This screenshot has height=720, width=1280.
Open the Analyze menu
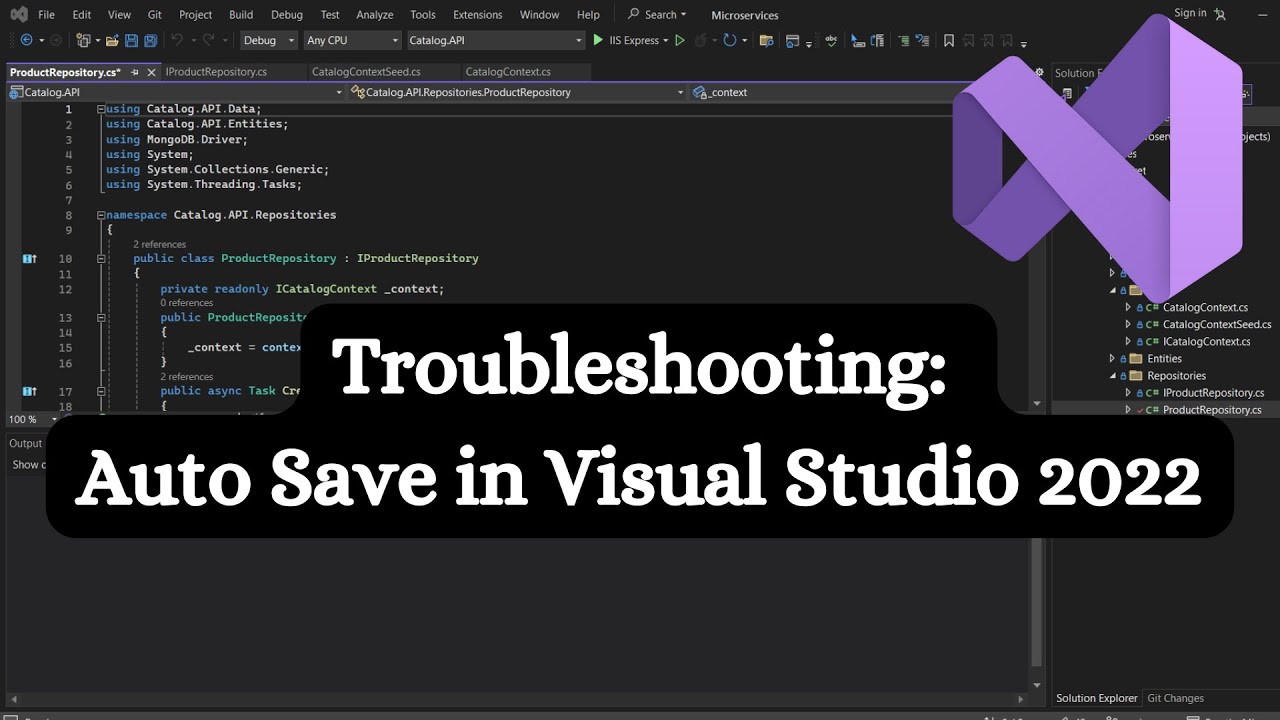pyautogui.click(x=375, y=15)
